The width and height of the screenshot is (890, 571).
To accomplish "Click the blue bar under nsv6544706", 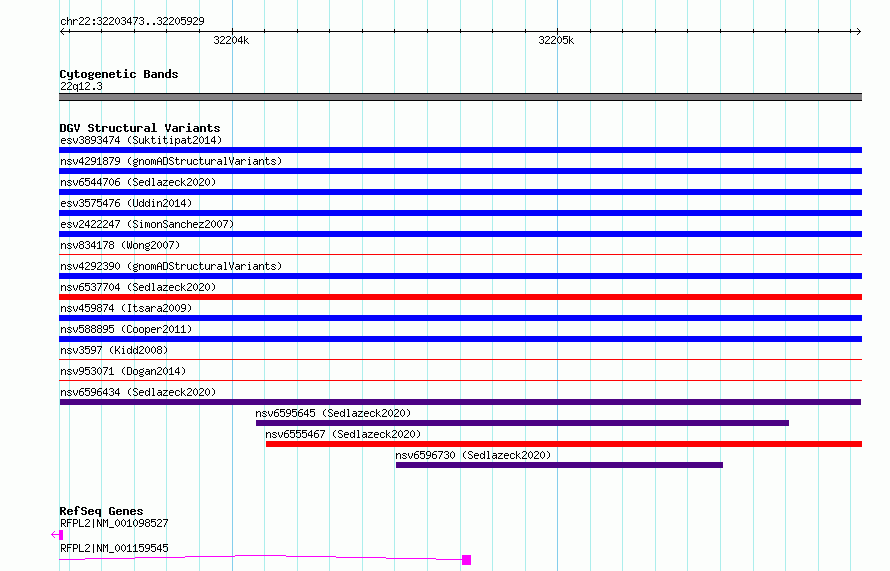I will (x=460, y=192).
